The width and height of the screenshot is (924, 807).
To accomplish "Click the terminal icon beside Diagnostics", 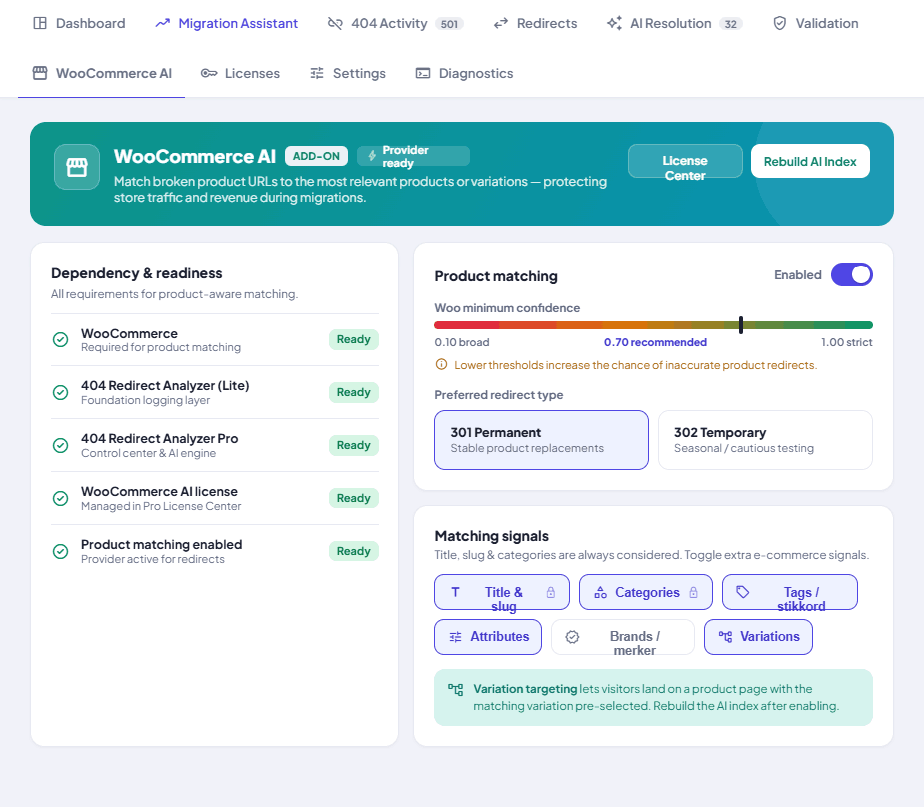I will pyautogui.click(x=423, y=74).
